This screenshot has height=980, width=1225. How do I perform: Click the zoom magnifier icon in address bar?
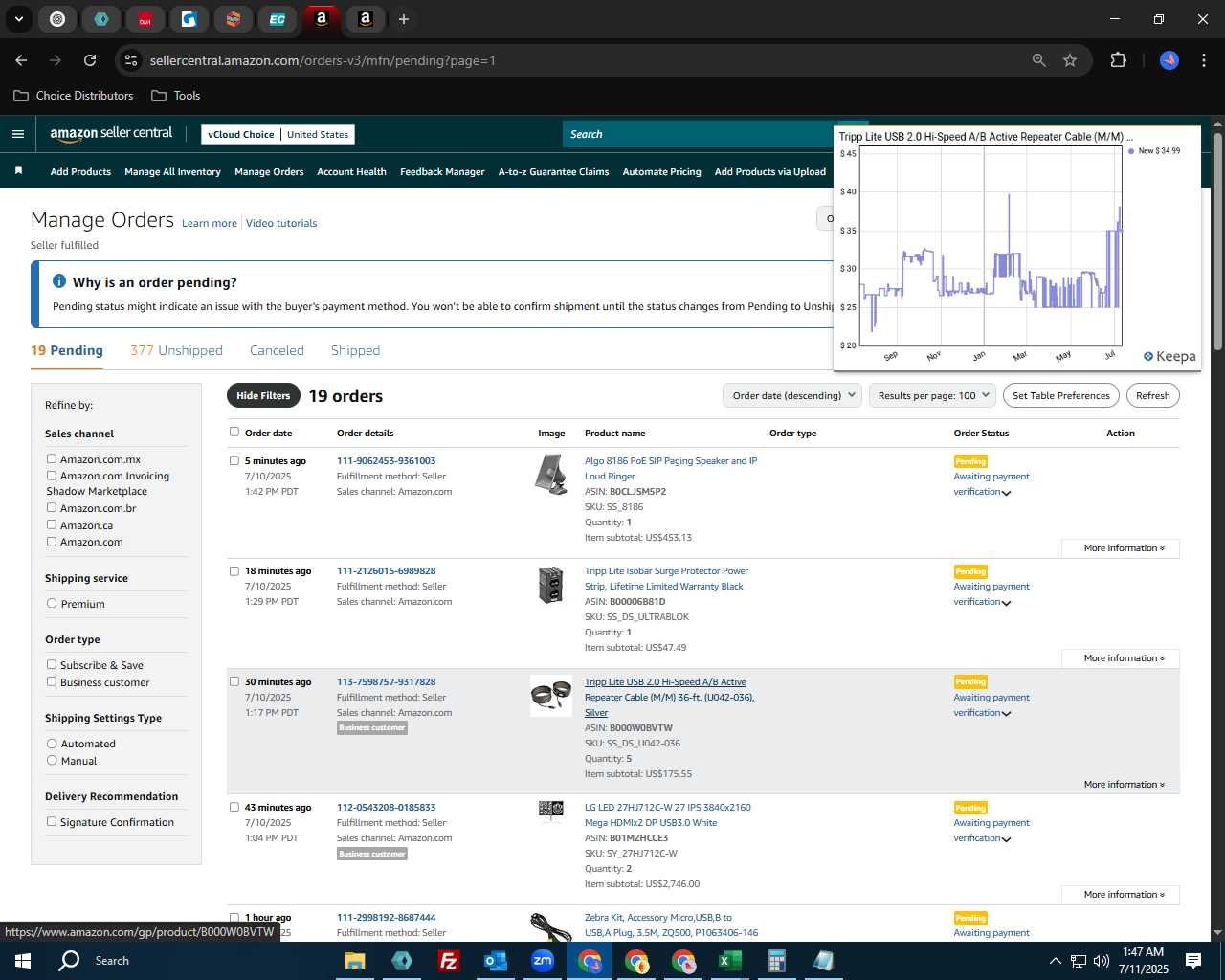coord(1038,60)
